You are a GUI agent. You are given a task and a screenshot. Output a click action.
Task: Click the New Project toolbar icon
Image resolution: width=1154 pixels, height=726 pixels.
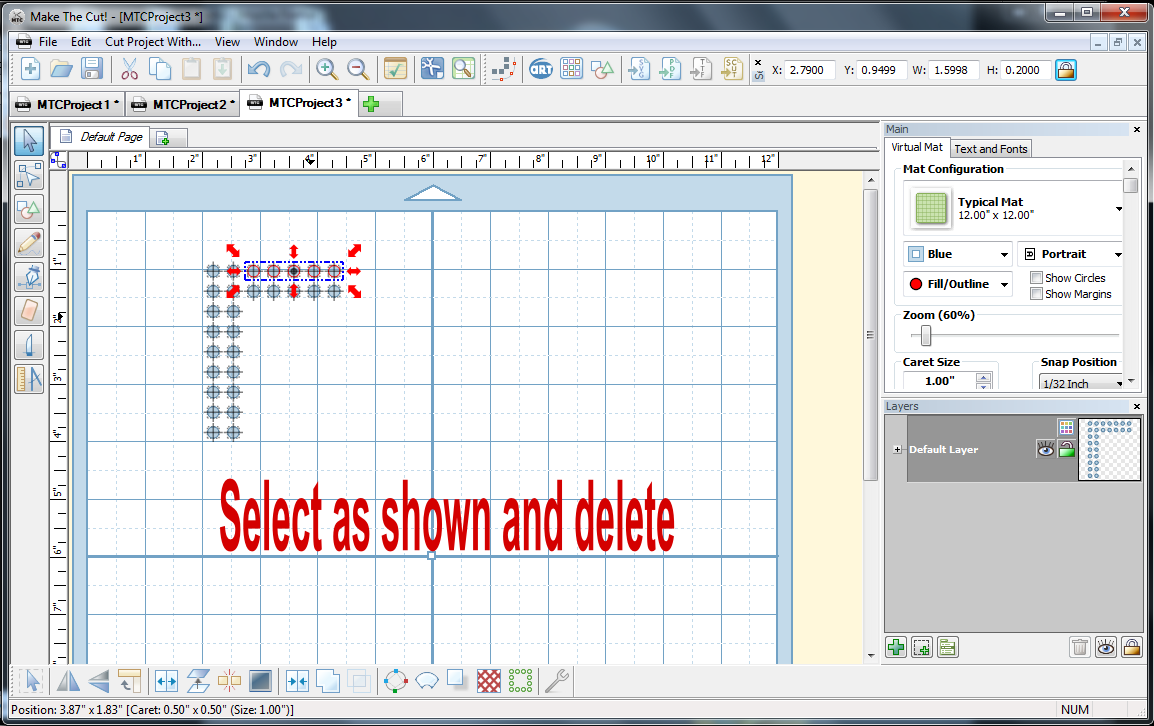[31, 69]
